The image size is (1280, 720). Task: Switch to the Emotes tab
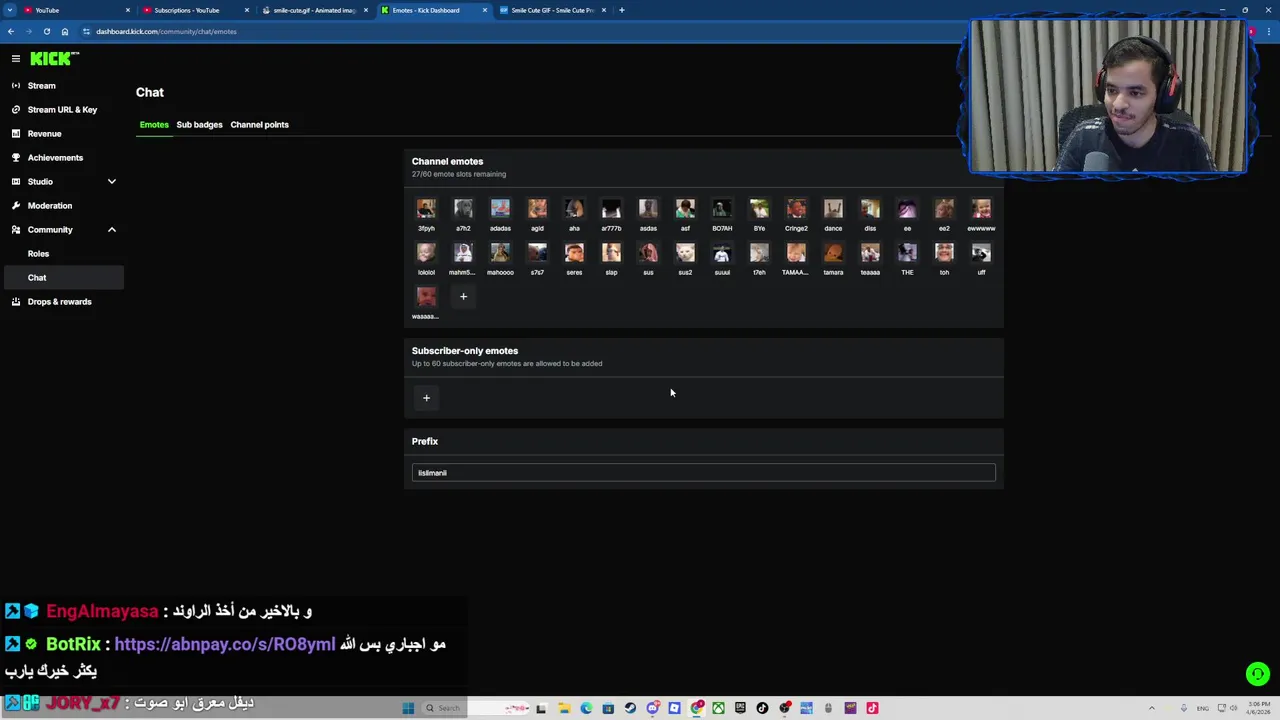point(154,125)
